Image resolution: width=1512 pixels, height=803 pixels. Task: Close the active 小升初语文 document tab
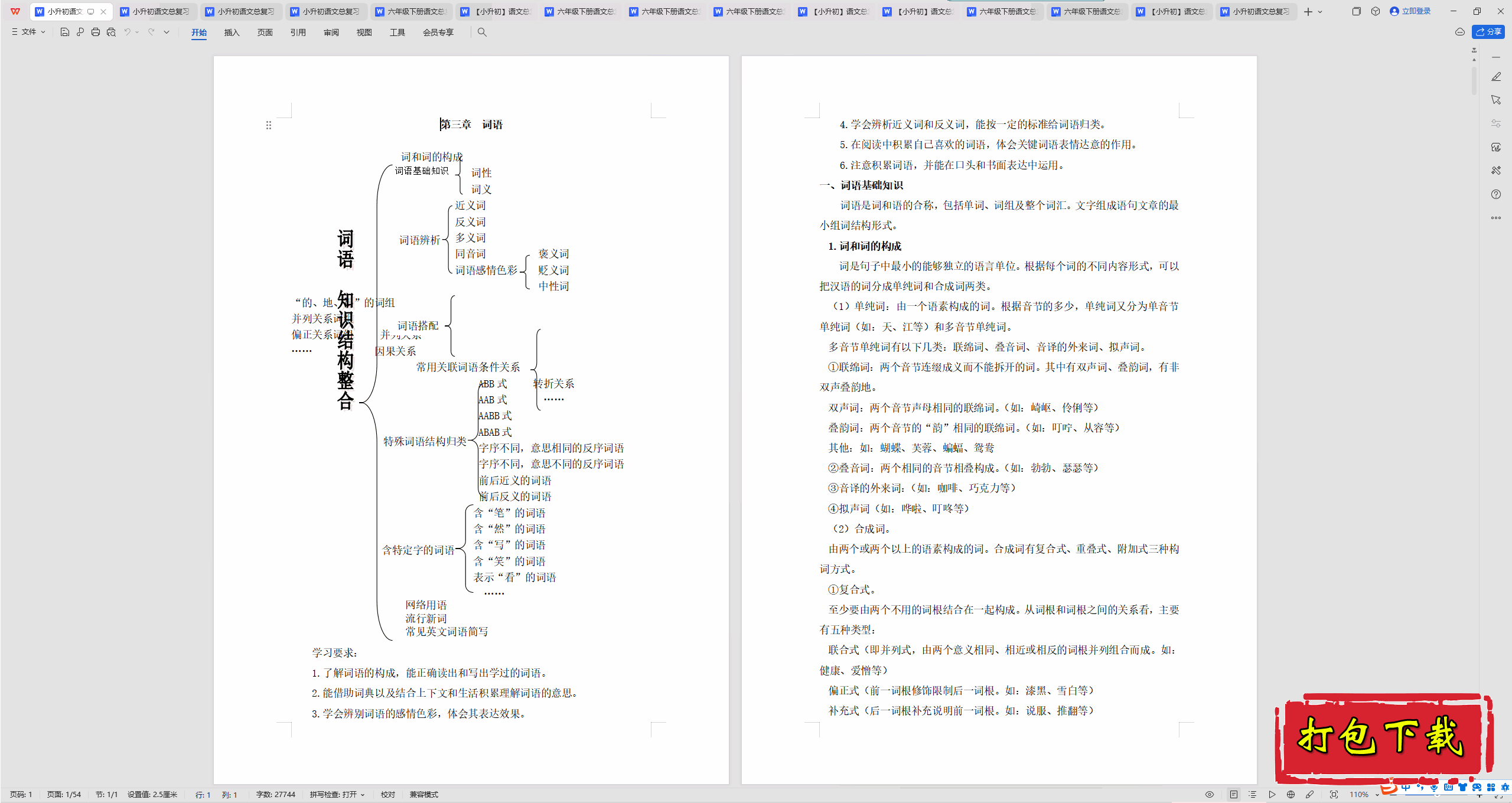pos(103,11)
